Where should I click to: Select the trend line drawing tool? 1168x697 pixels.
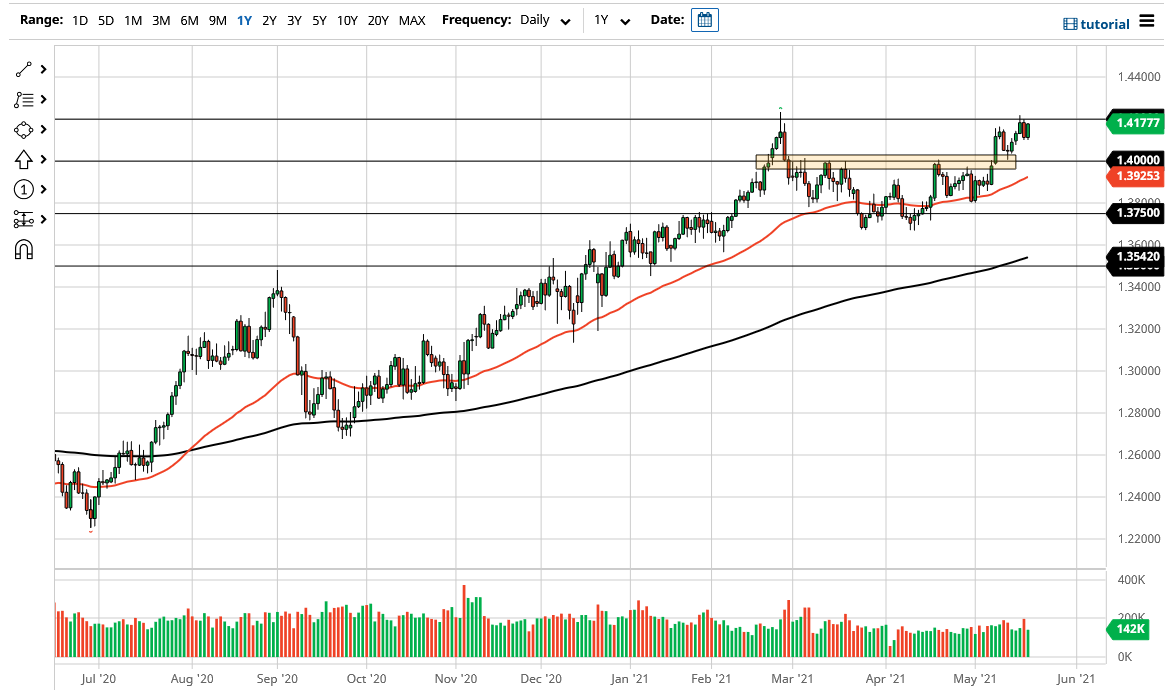[22, 69]
